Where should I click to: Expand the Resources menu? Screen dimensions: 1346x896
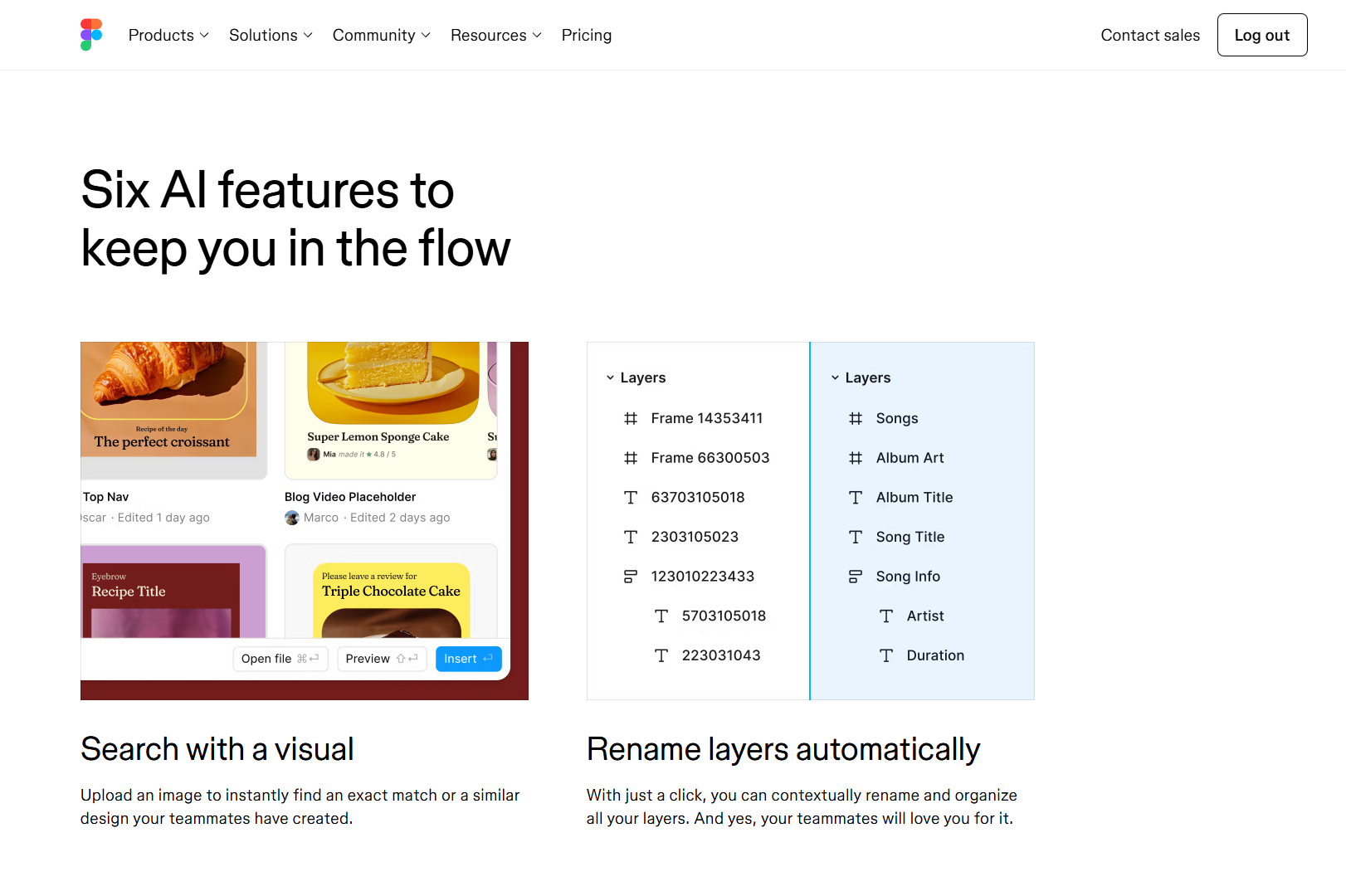tap(495, 35)
